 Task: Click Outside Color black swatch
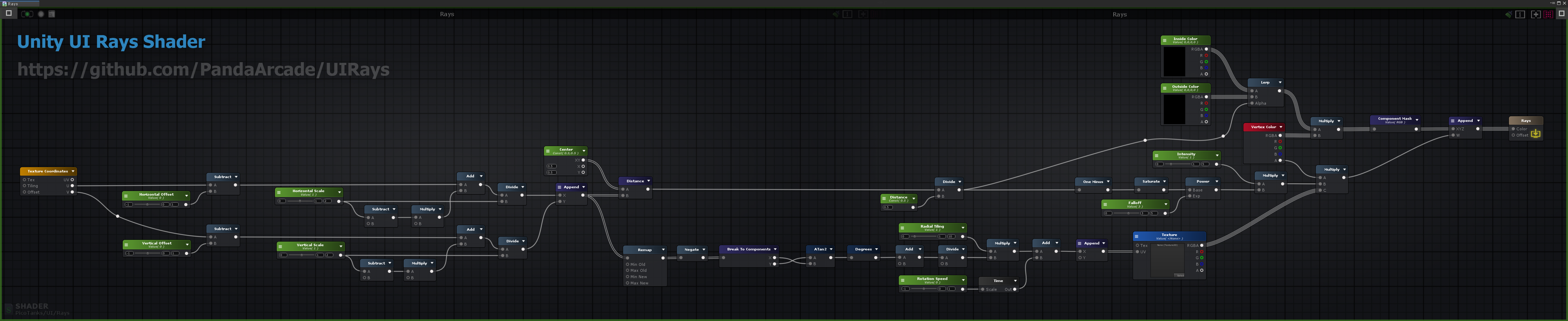(1174, 110)
